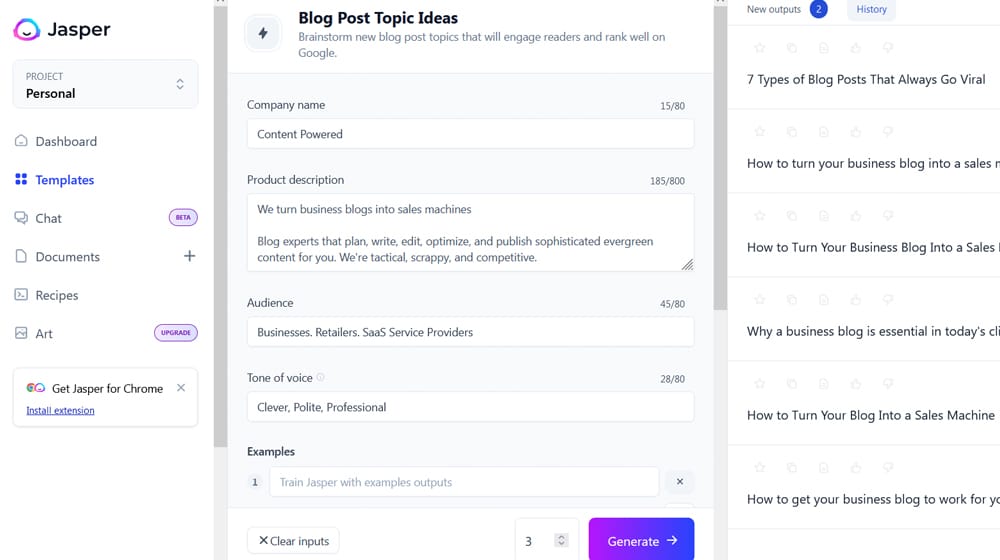Viewport: 1000px width, 560px height.
Task: Switch to the History tab
Action: [871, 10]
